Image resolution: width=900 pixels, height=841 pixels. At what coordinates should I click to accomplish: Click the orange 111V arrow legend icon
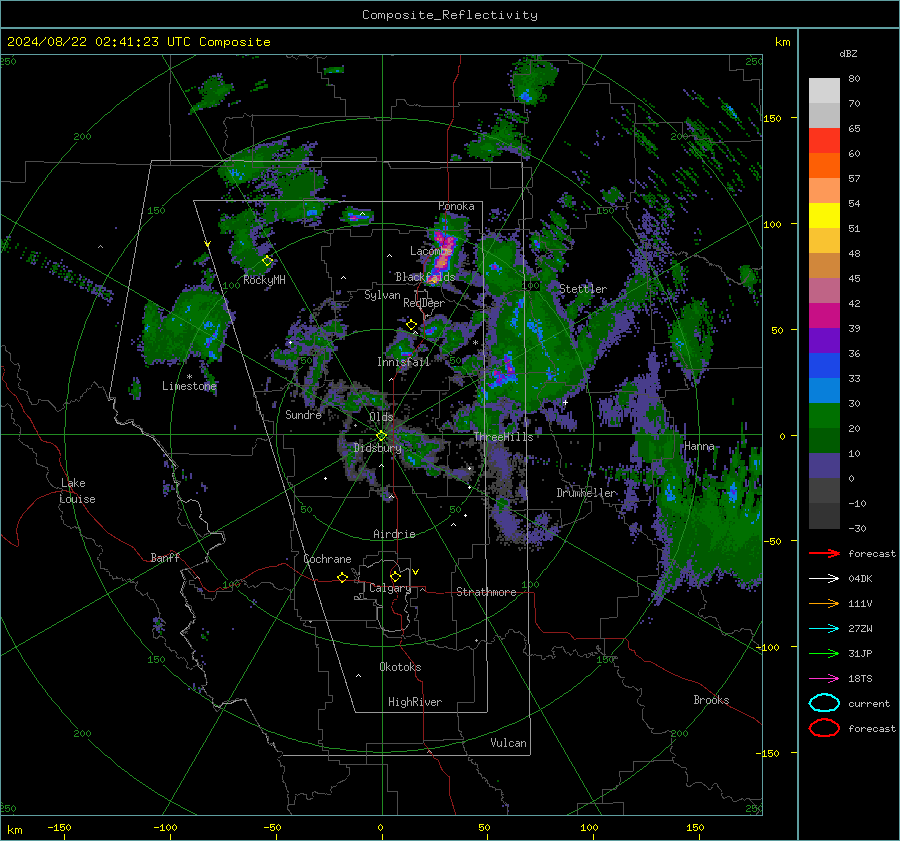824,603
